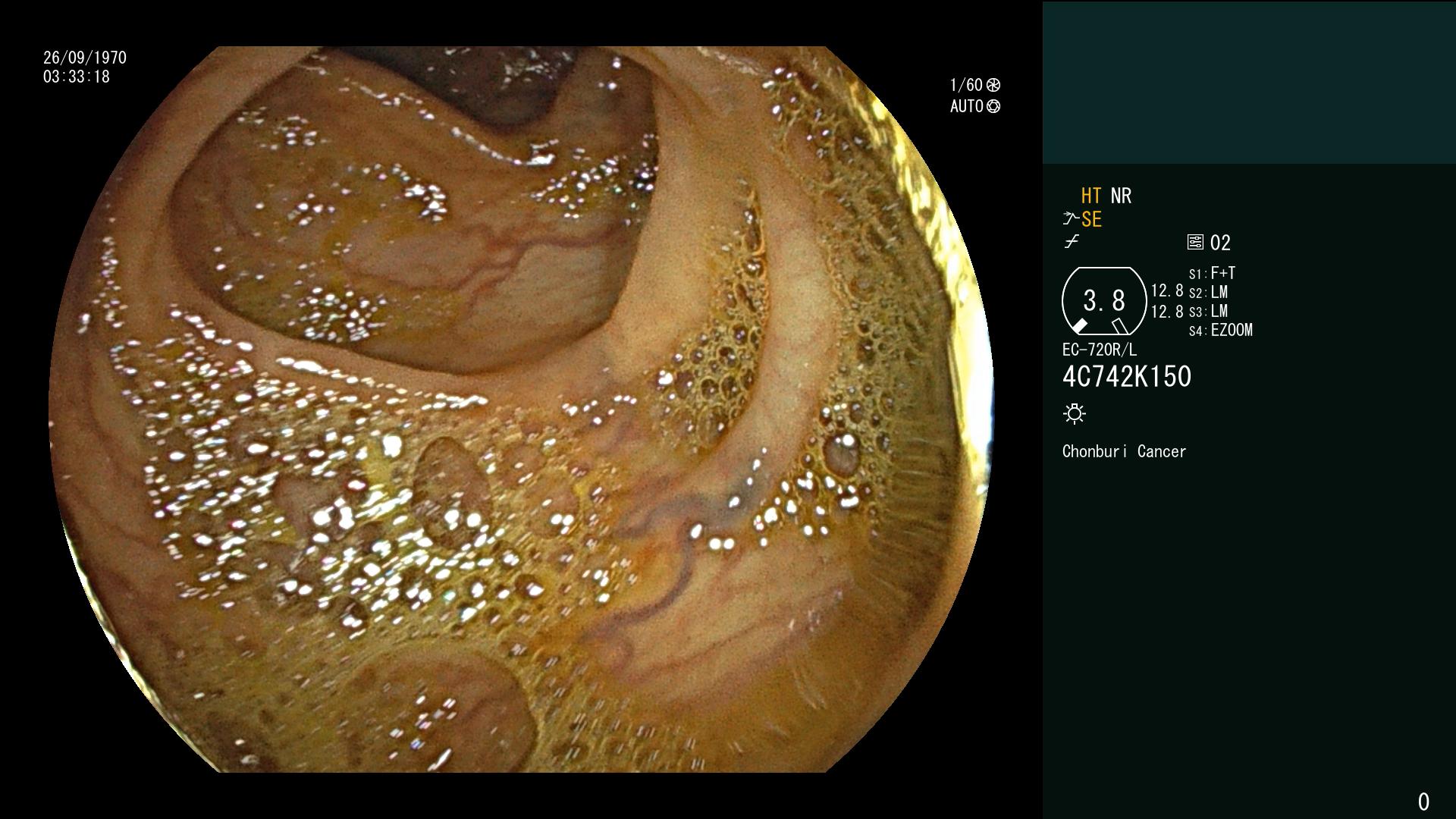
Task: Click the light source sun icon
Action: coord(1075,413)
